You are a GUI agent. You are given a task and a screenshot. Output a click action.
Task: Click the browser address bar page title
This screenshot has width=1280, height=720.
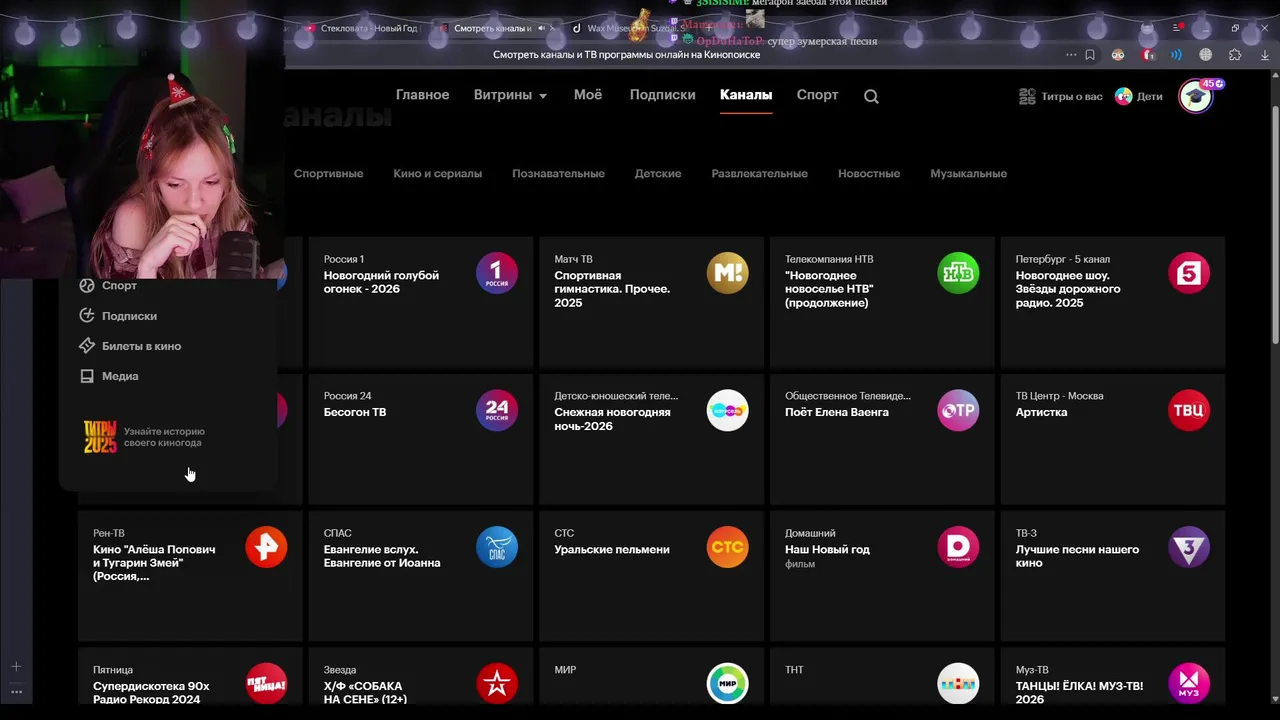point(627,55)
